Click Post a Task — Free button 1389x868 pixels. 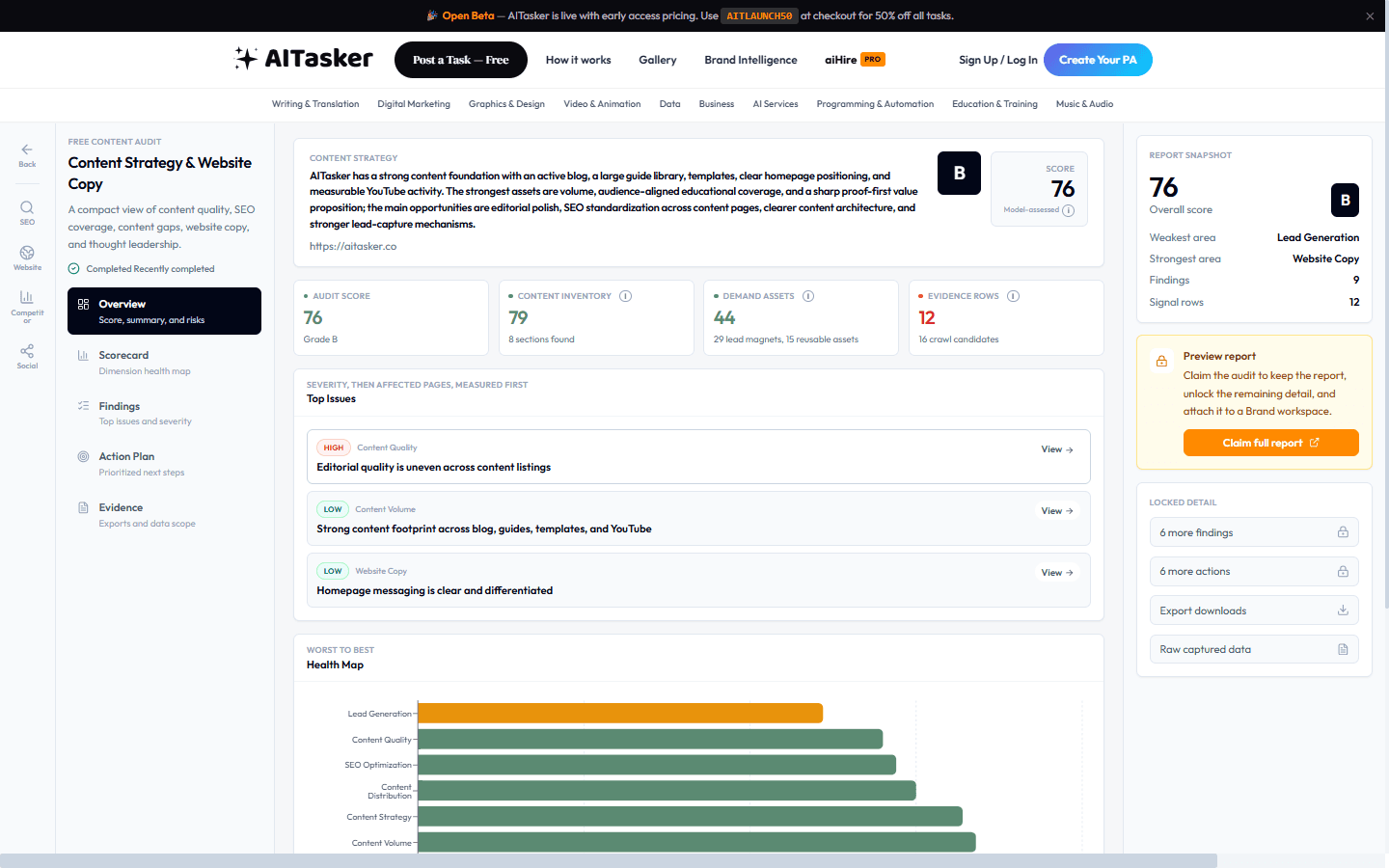click(461, 60)
